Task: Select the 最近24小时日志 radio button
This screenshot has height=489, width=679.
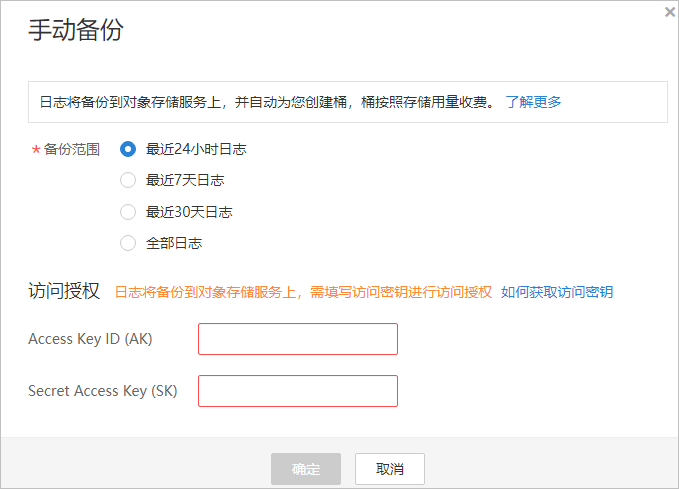Action: [128, 149]
